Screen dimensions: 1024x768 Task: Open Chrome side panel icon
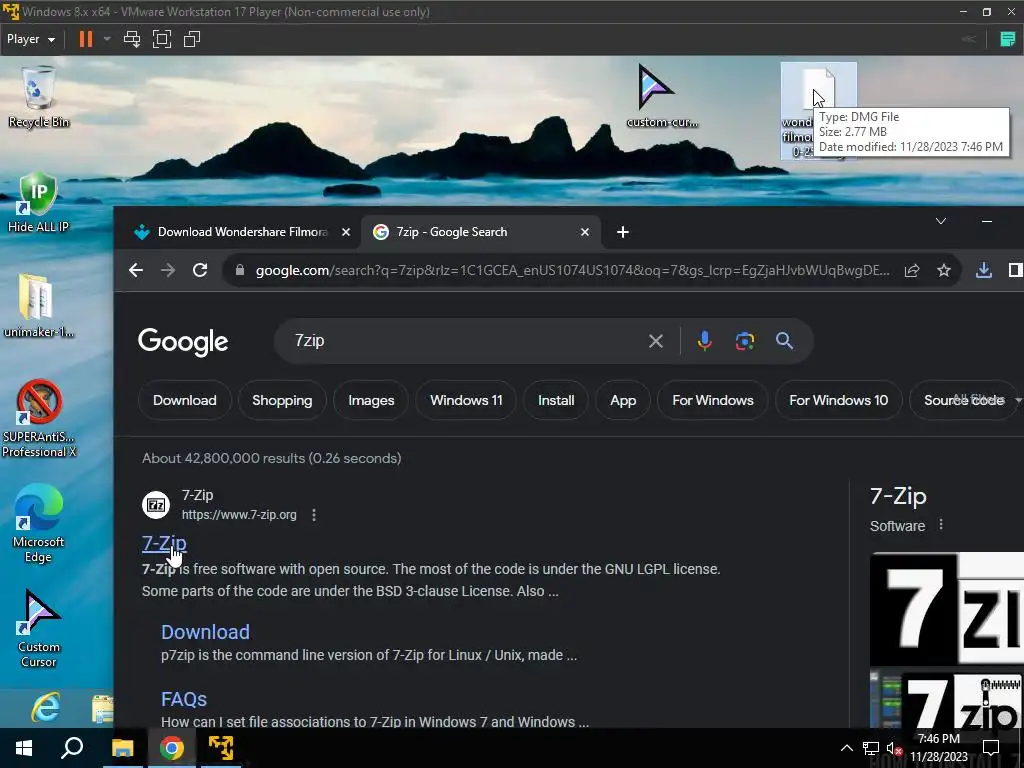coord(1016,270)
